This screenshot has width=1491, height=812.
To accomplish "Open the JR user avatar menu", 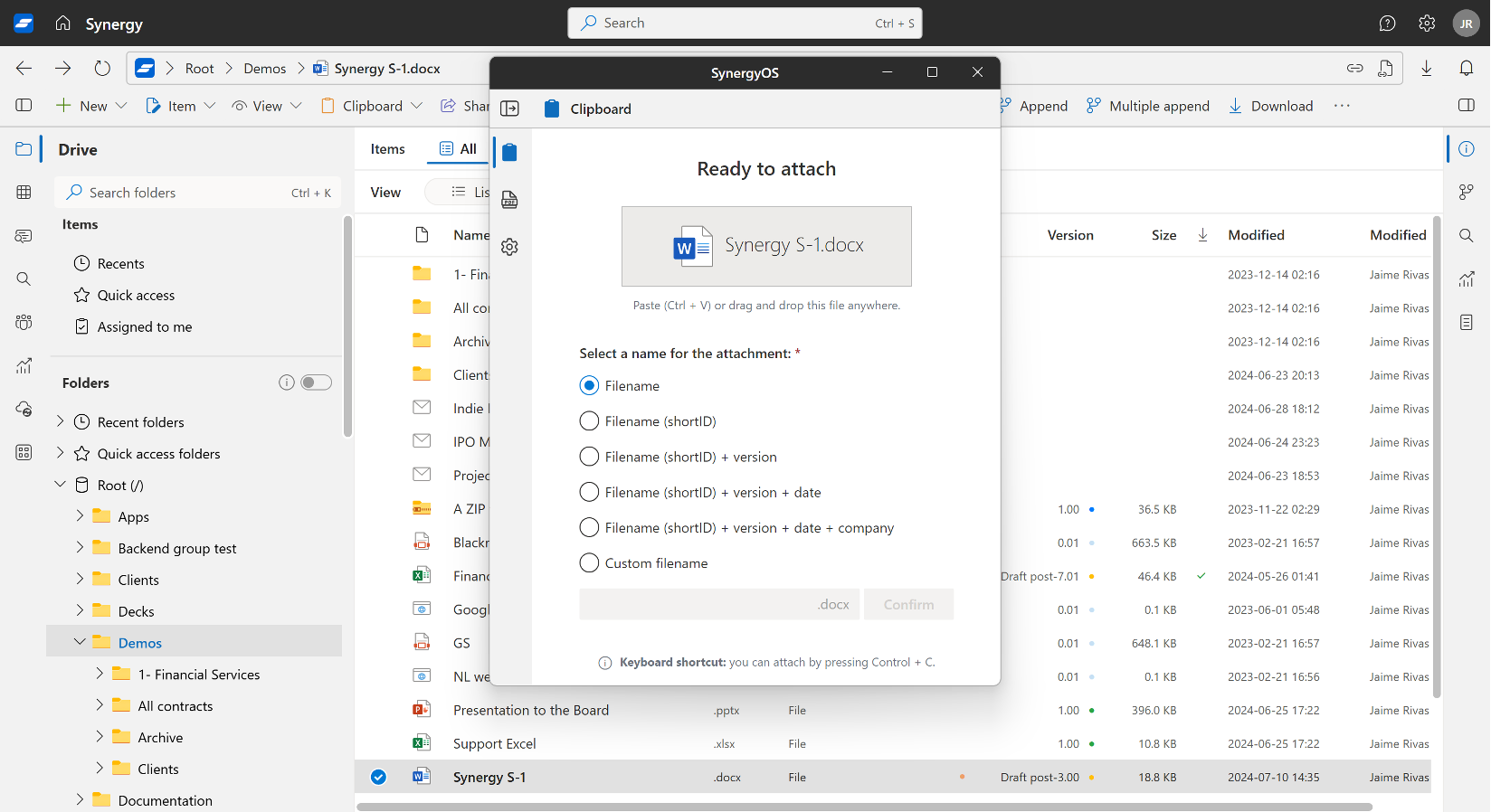I will (1466, 24).
